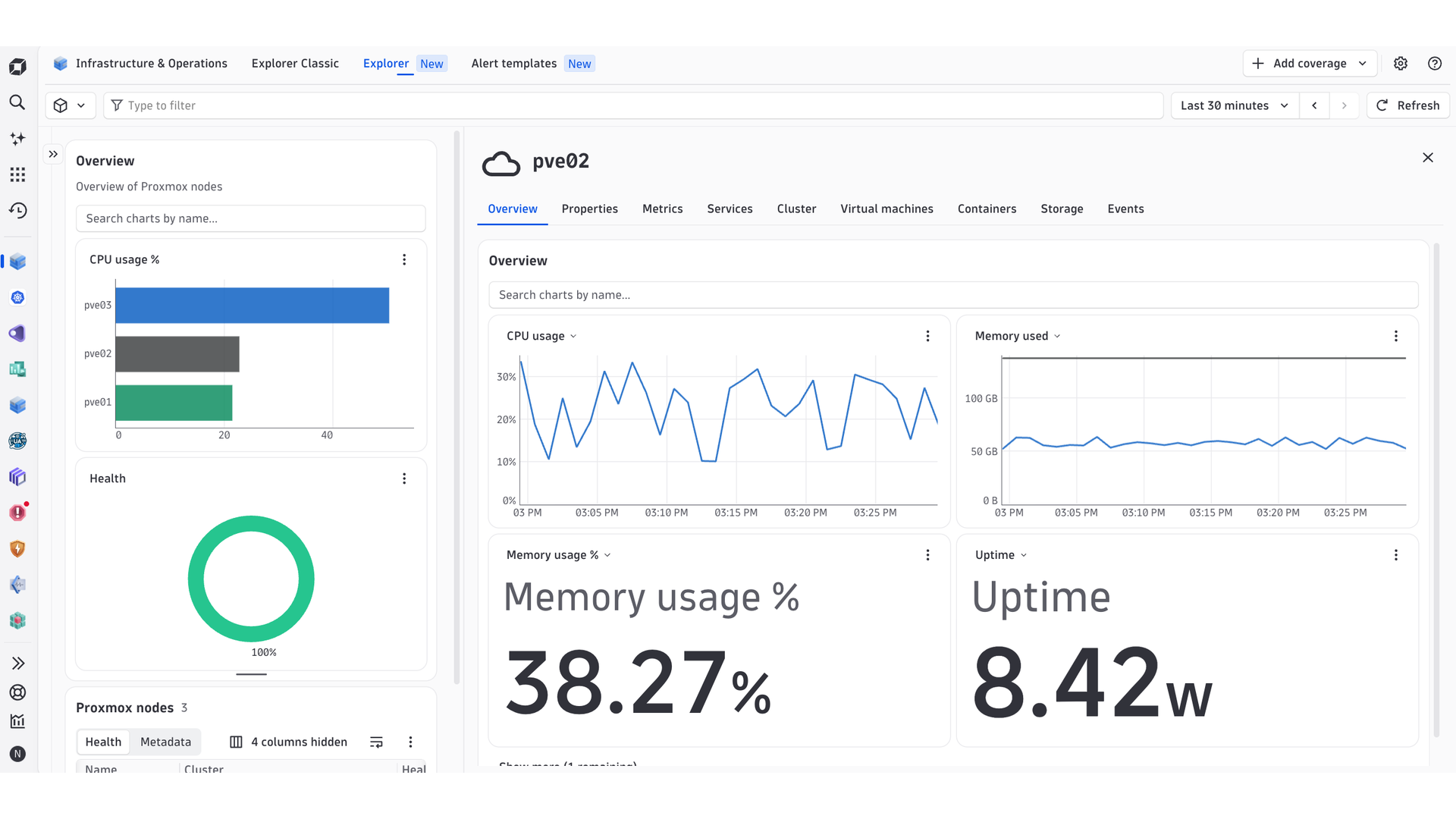This screenshot has height=819, width=1456.
Task: Close the pve02 details panel
Action: pos(1428,158)
